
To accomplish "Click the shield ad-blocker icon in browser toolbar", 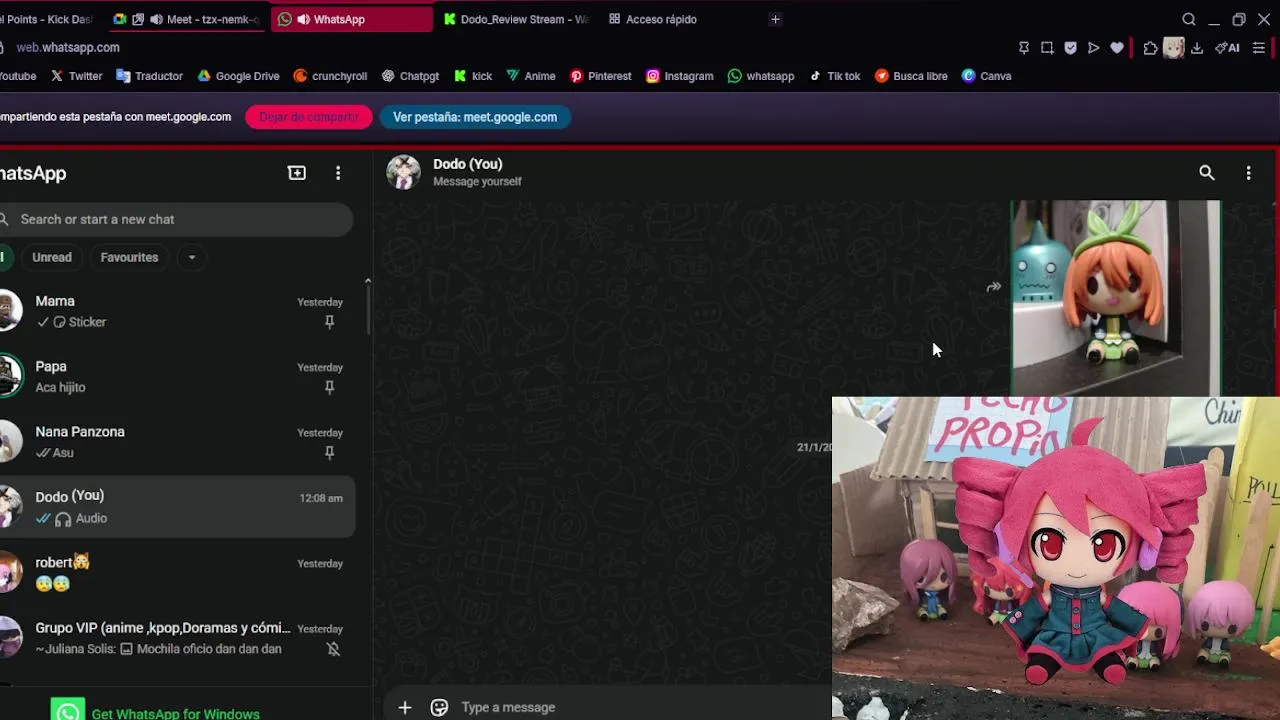I will 1070,48.
